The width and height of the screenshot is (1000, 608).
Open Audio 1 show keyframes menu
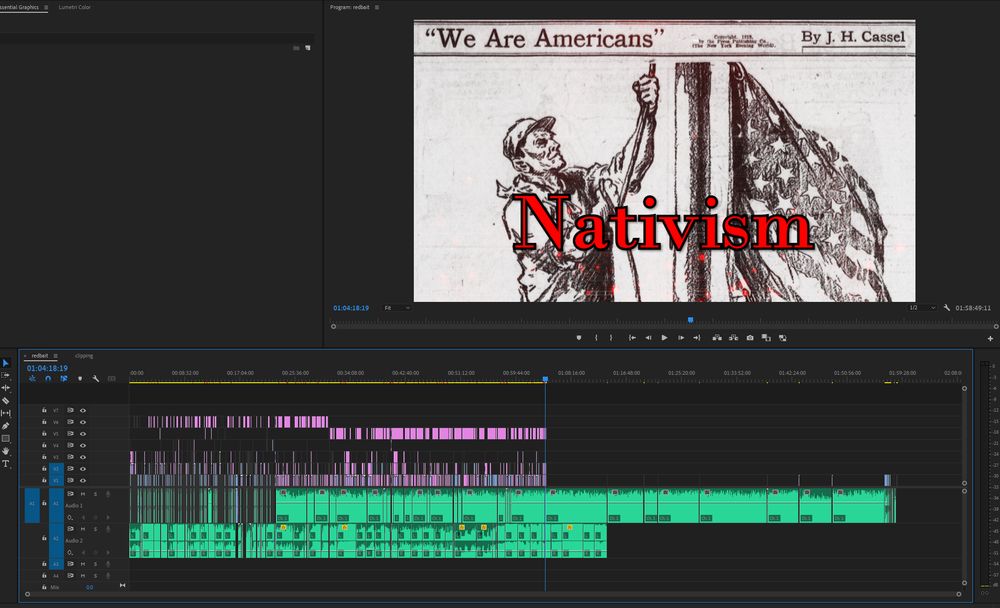(70, 517)
